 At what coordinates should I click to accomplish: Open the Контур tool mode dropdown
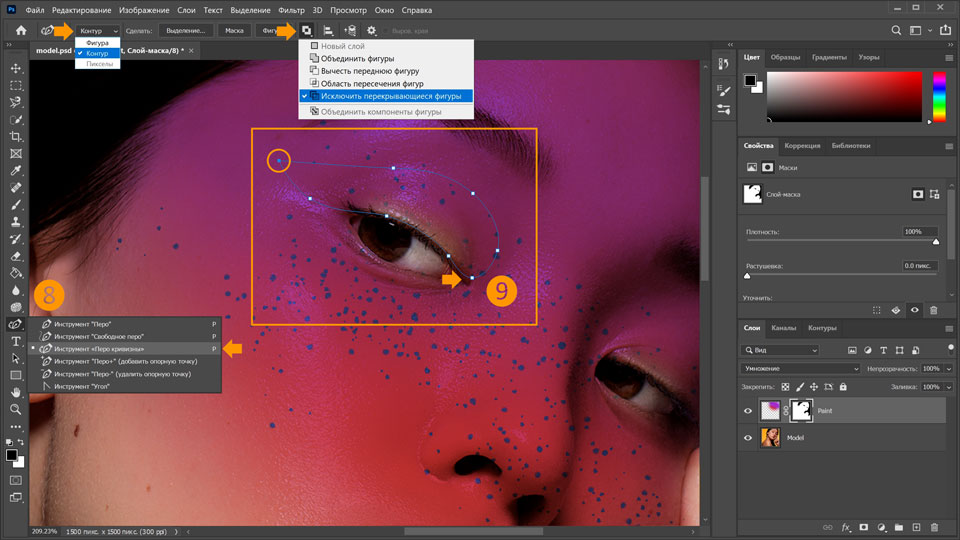click(x=97, y=31)
